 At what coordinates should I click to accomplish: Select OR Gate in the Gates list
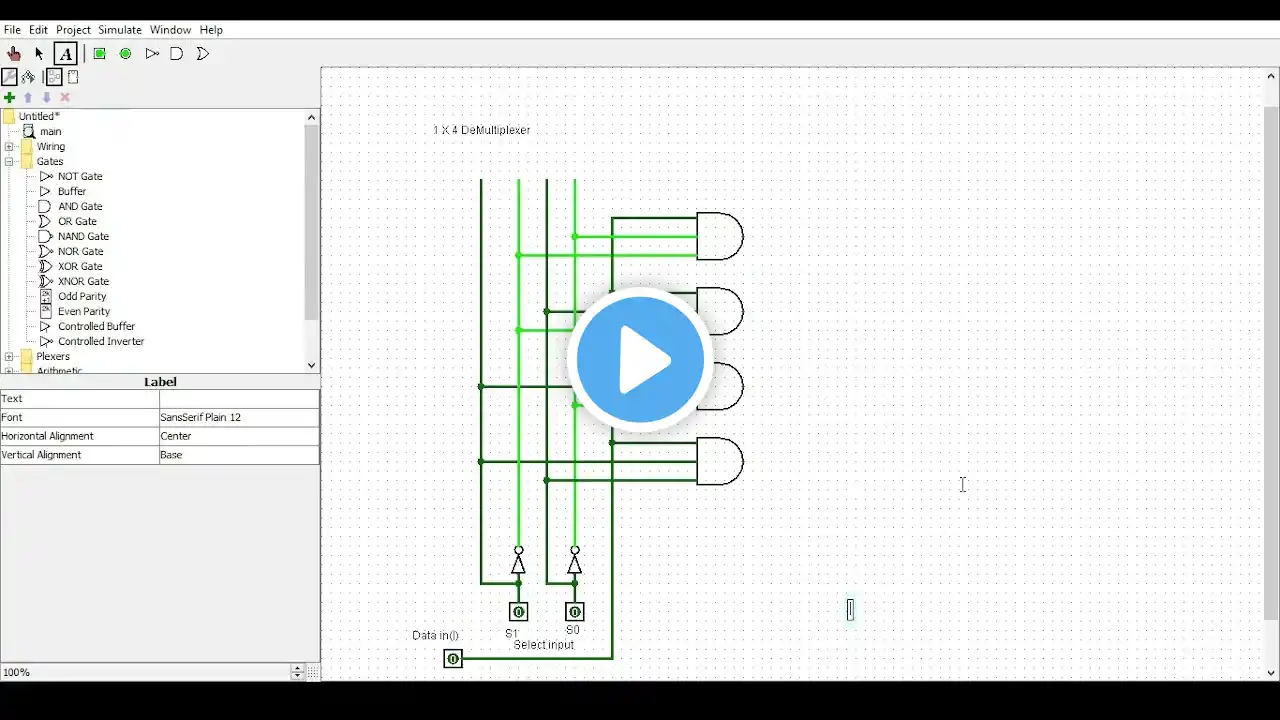point(77,221)
